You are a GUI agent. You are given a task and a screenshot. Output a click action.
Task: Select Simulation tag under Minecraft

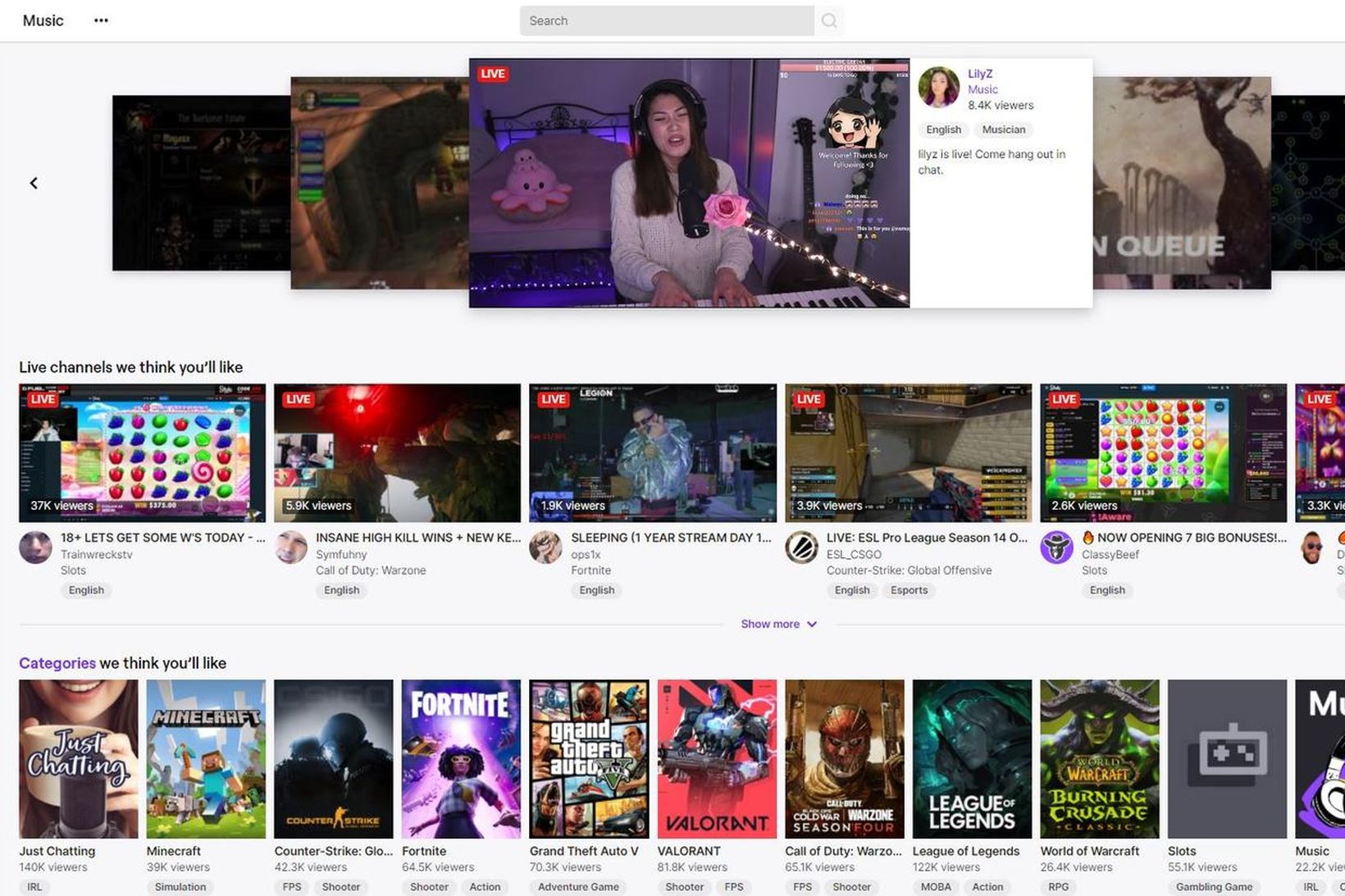(180, 887)
